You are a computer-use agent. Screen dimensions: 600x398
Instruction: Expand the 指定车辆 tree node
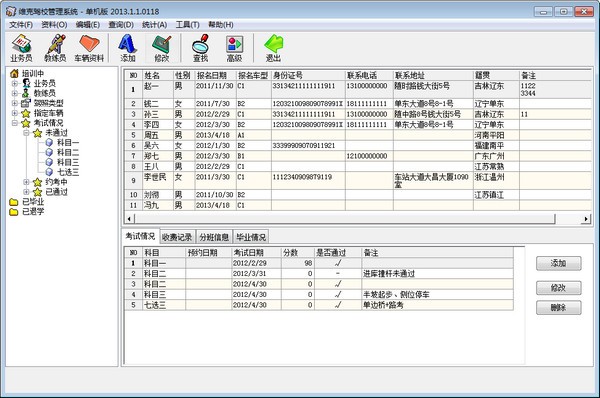coord(15,113)
